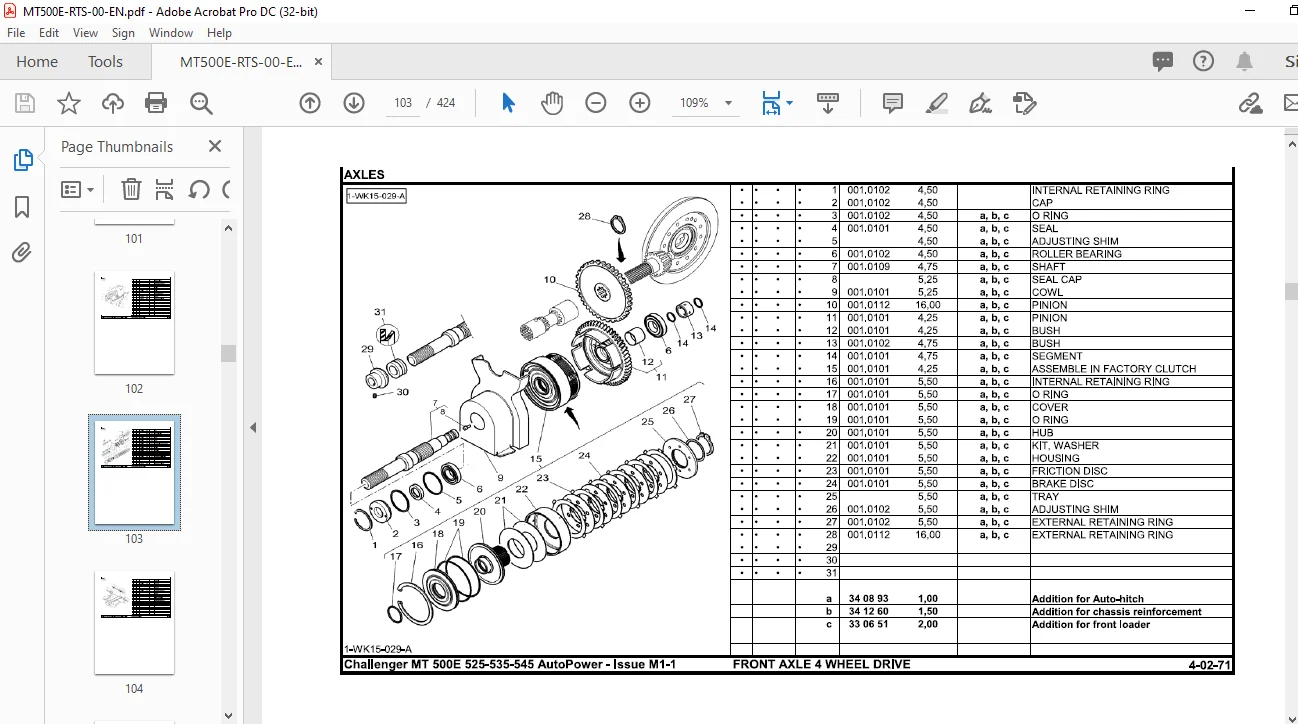Open the Edit menu
This screenshot has width=1298, height=724.
[x=49, y=33]
